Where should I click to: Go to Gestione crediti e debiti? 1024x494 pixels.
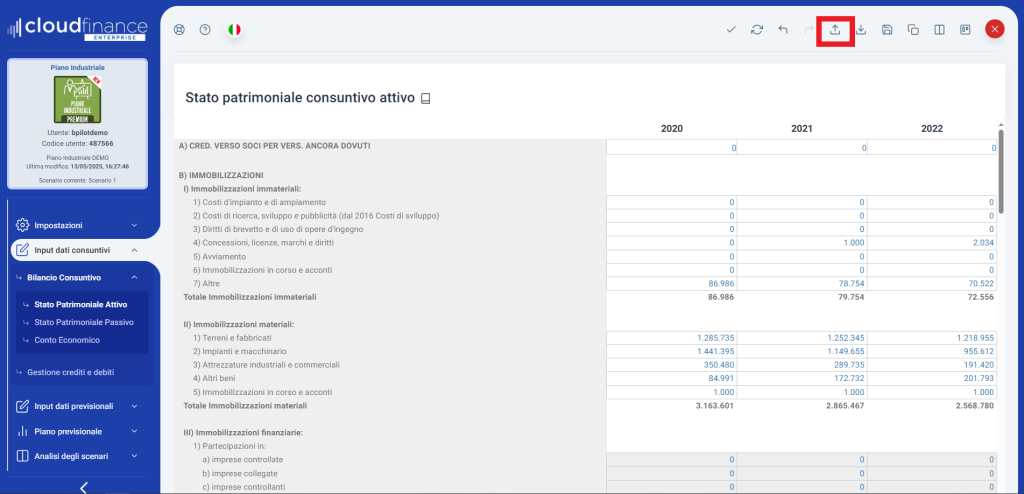point(71,372)
